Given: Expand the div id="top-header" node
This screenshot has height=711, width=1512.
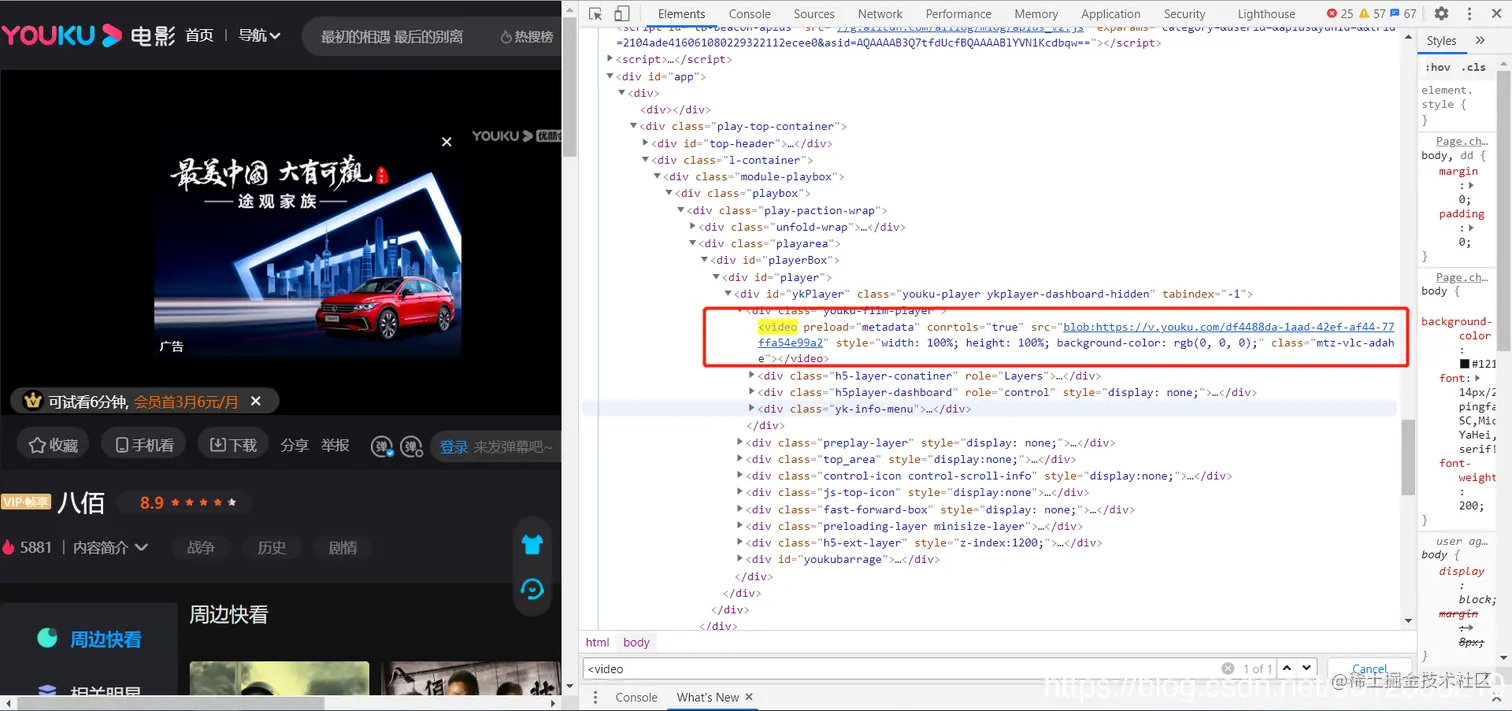Looking at the screenshot, I should pyautogui.click(x=646, y=143).
